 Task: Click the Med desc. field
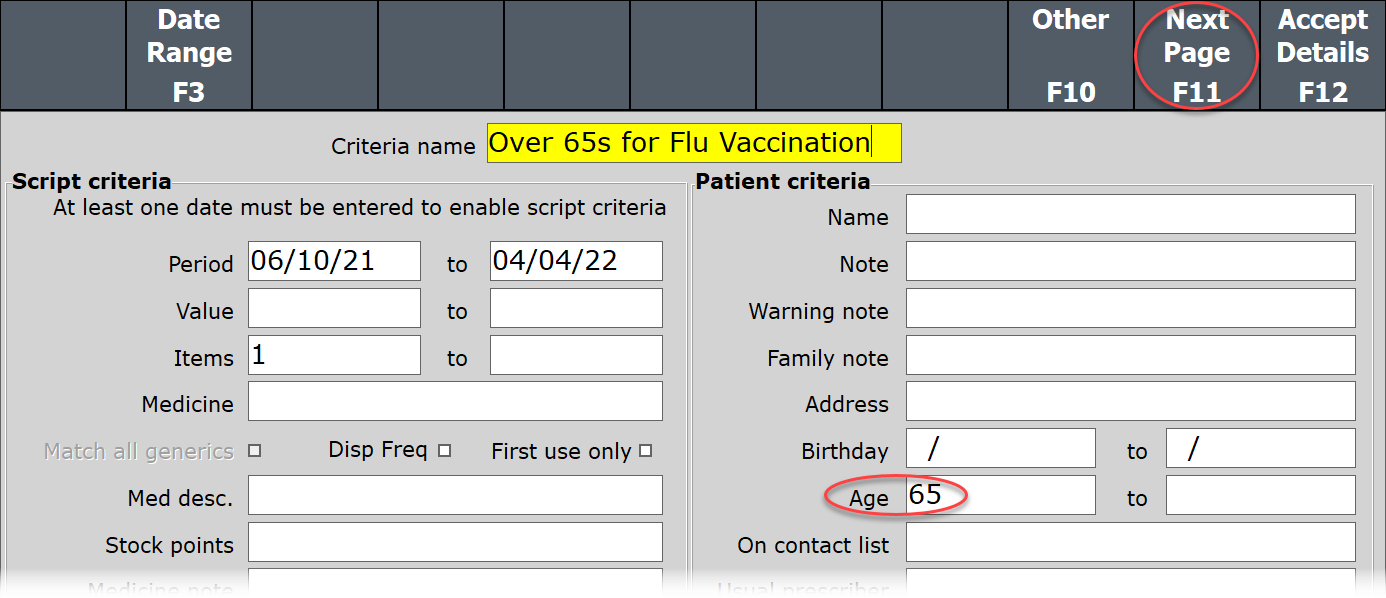pyautogui.click(x=455, y=495)
